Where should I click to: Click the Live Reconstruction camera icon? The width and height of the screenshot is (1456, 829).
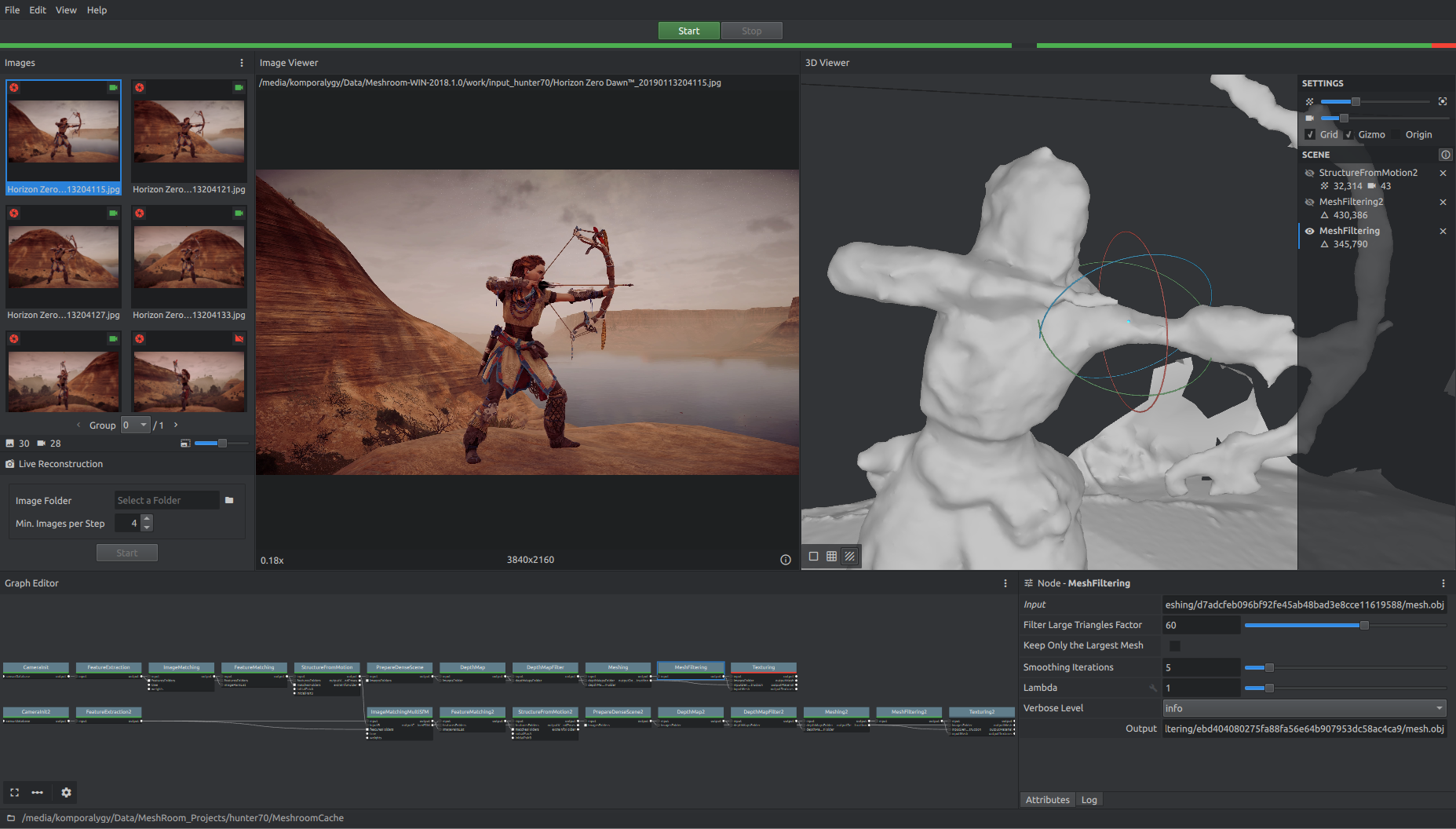pyautogui.click(x=10, y=464)
